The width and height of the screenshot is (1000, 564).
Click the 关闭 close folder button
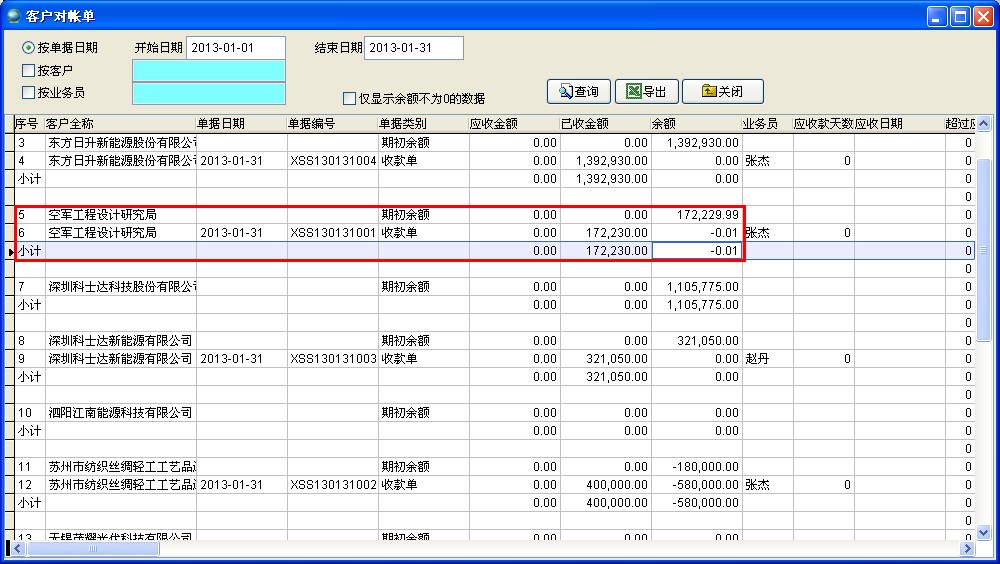coord(722,92)
